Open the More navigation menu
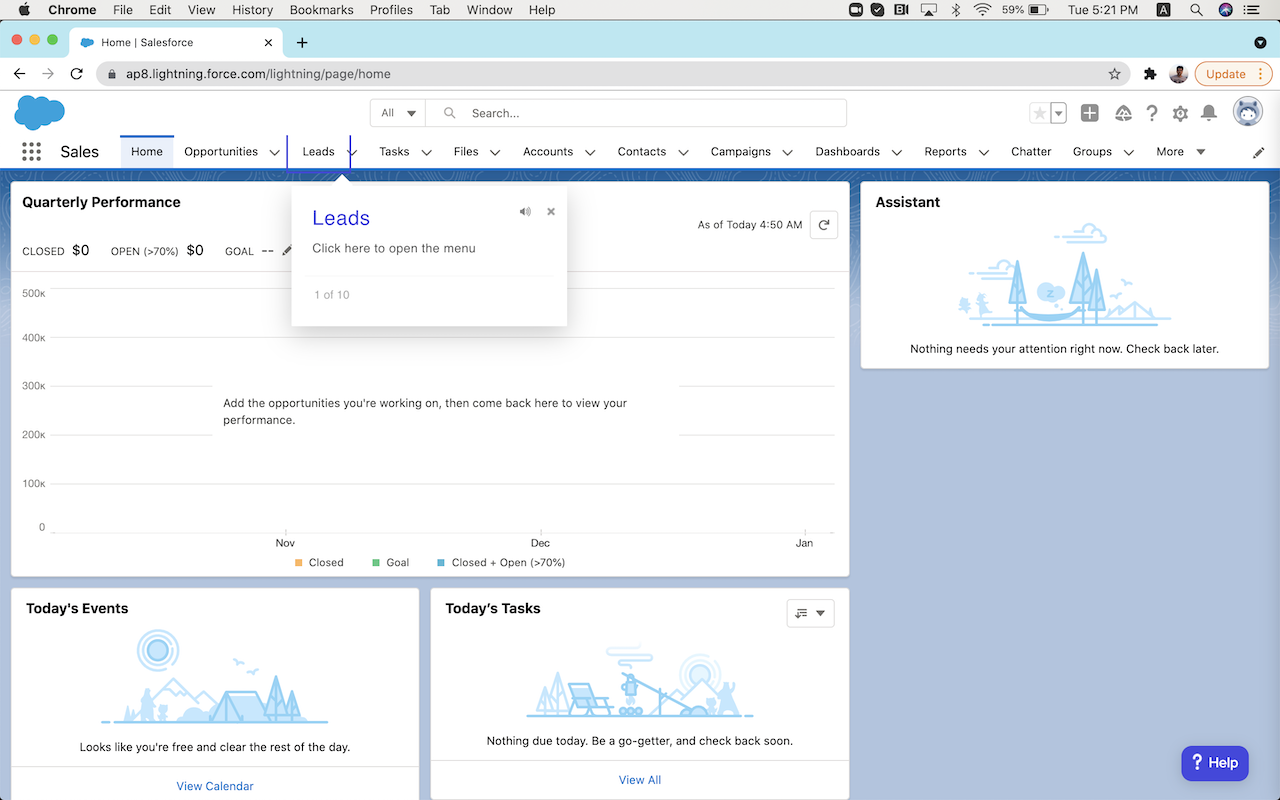This screenshot has height=800, width=1280. pyautogui.click(x=1180, y=152)
